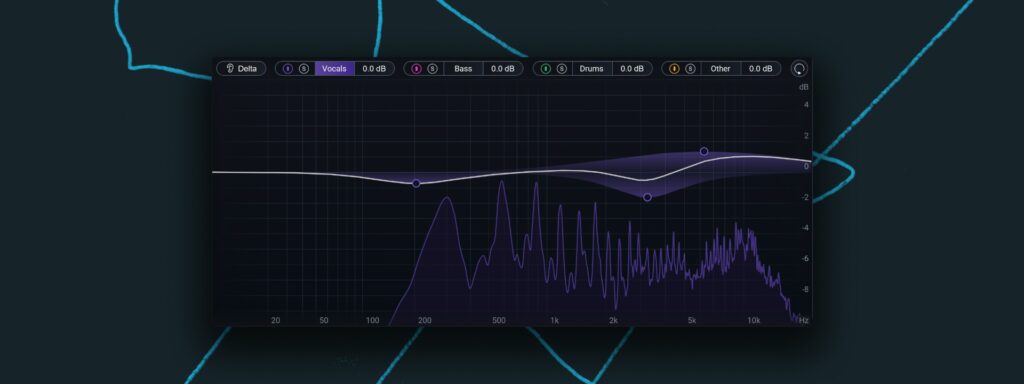Solo the Bass stem
1024x384 pixels.
tap(432, 69)
